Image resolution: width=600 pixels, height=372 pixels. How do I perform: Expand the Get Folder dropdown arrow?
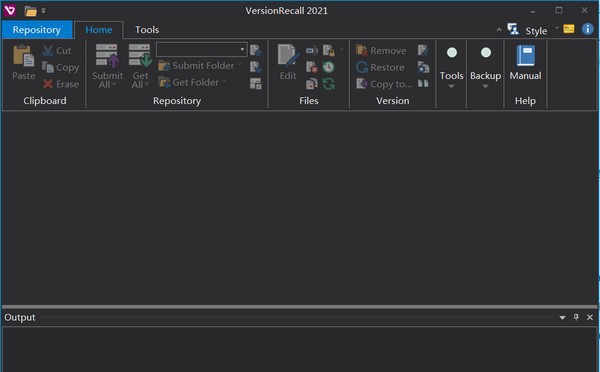(225, 81)
